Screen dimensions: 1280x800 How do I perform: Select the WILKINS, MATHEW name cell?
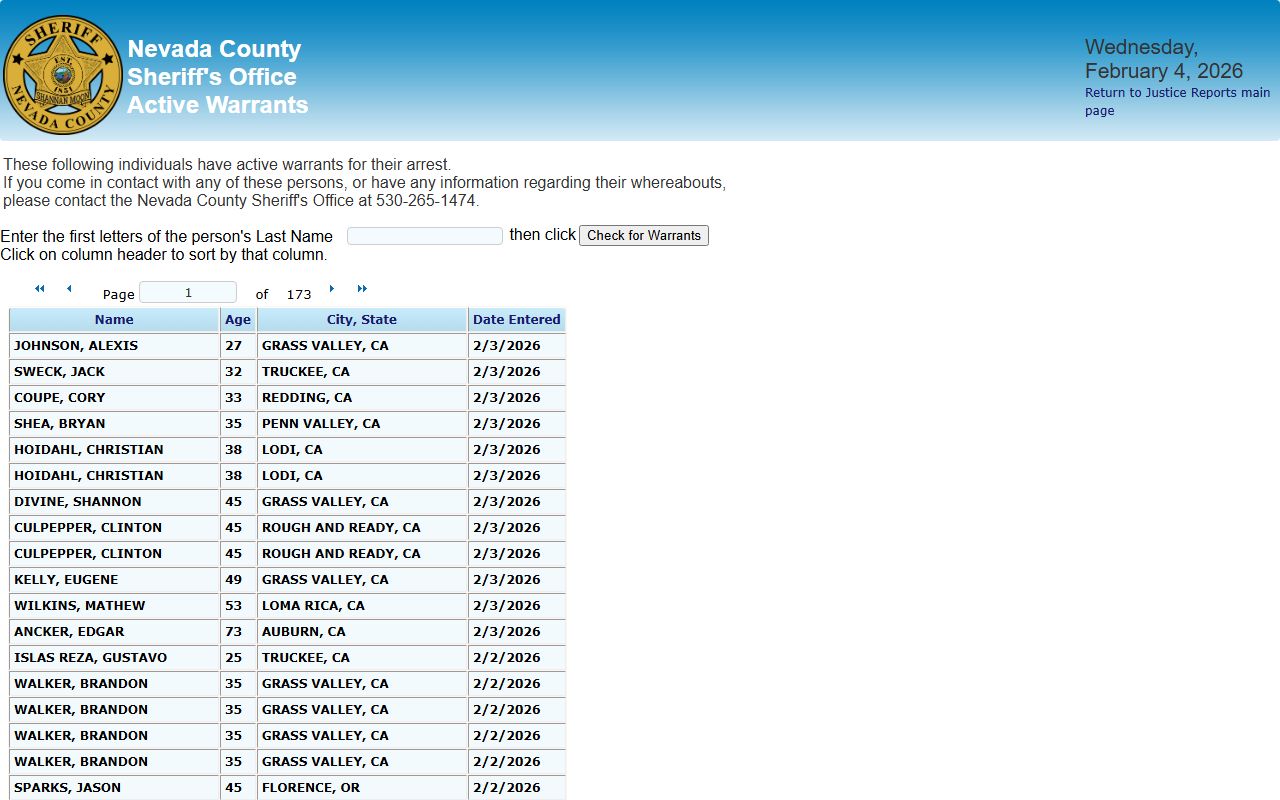tap(114, 606)
